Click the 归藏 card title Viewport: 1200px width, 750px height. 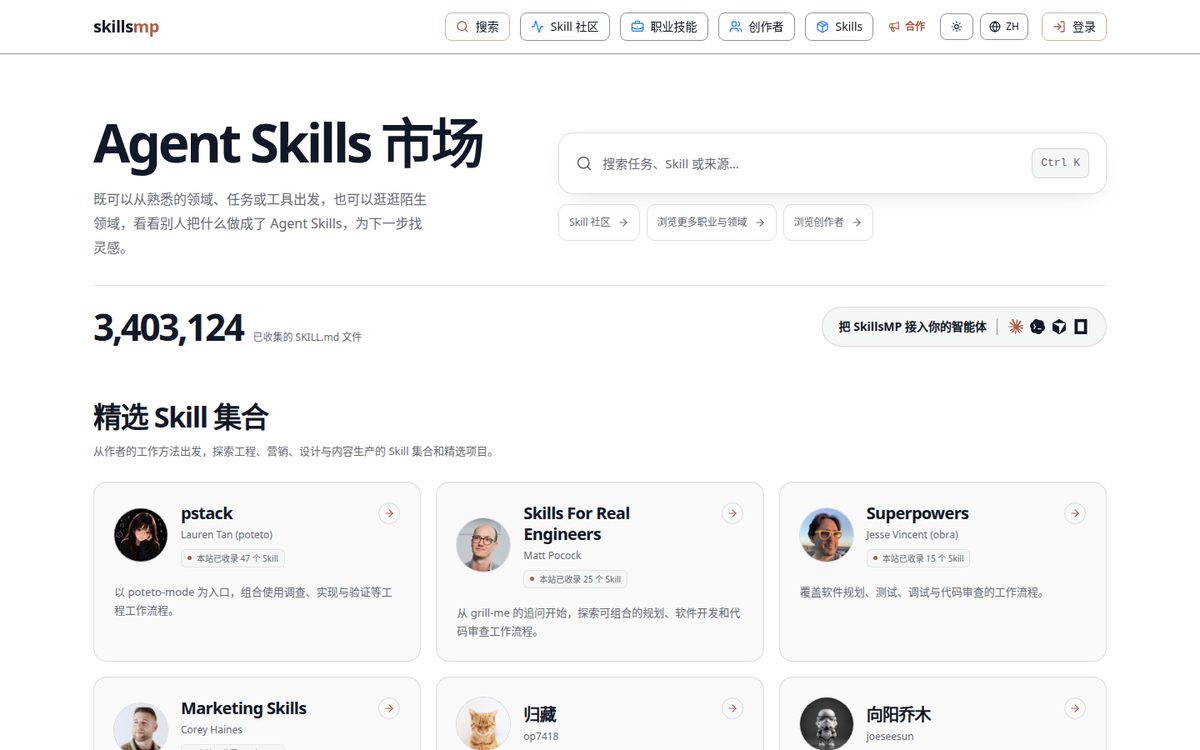coord(540,714)
